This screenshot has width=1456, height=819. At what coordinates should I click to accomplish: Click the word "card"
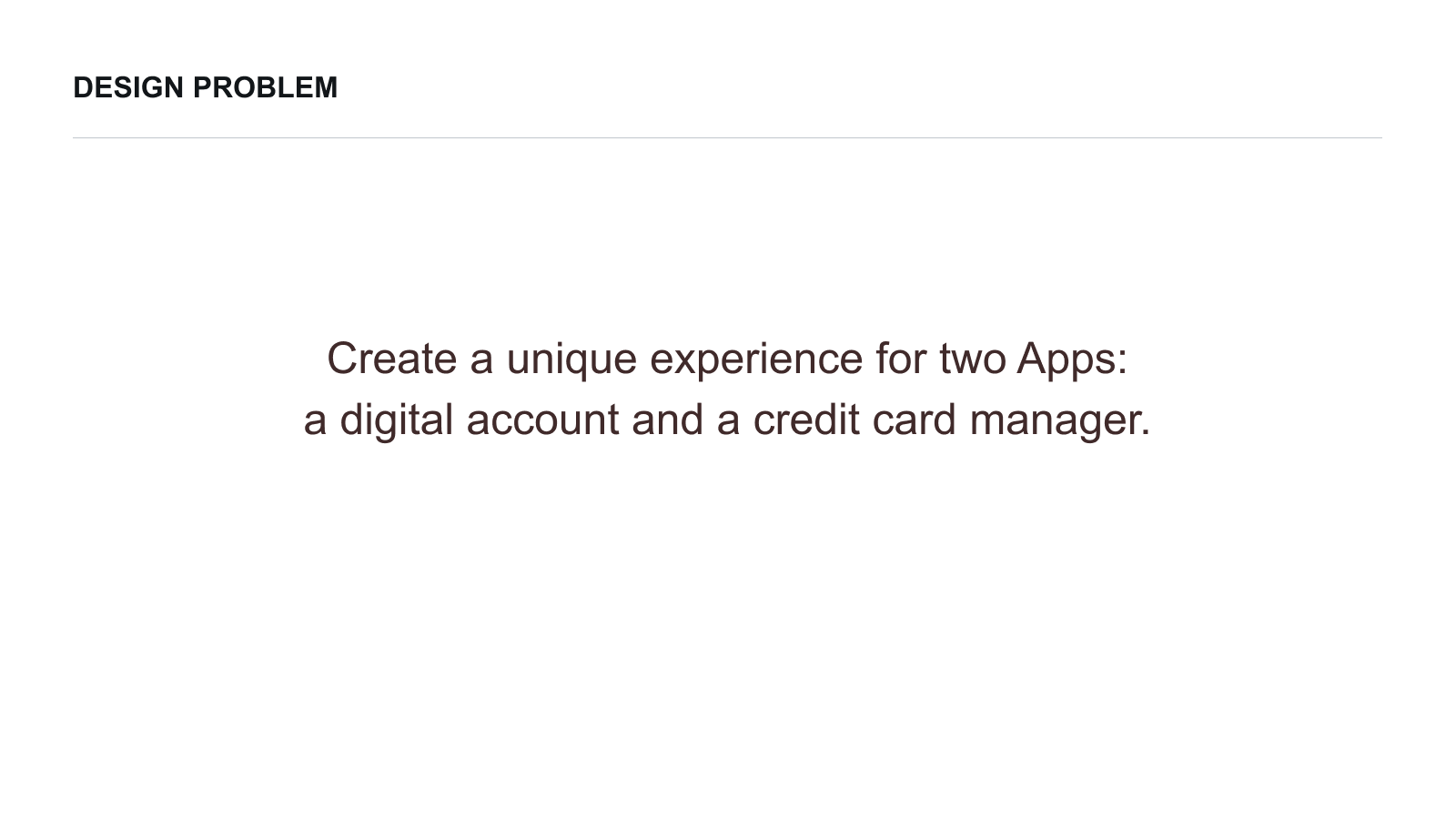[x=914, y=420]
